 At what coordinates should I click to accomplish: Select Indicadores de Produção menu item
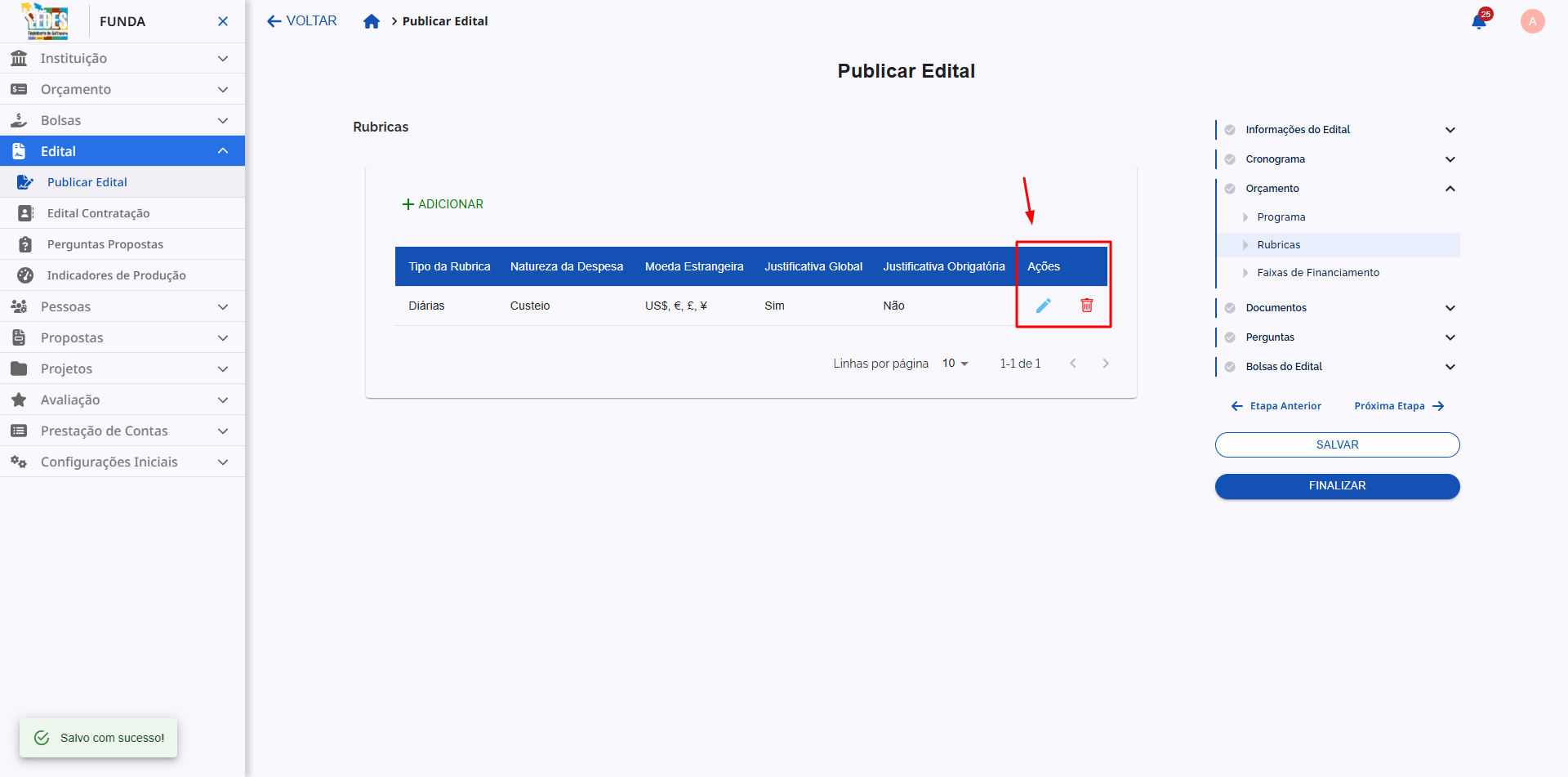pos(116,275)
